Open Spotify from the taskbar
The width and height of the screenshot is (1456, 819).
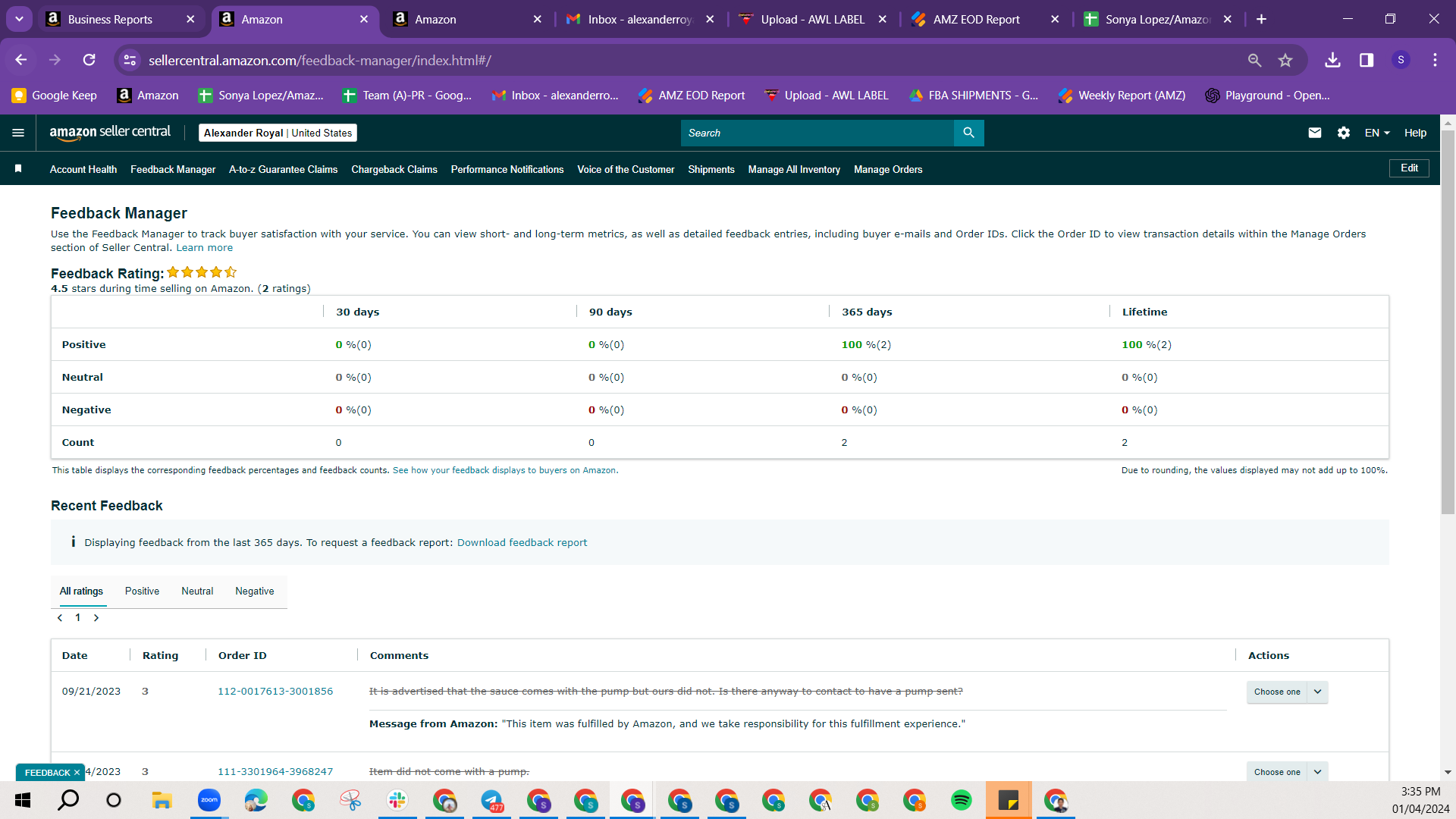(x=962, y=800)
